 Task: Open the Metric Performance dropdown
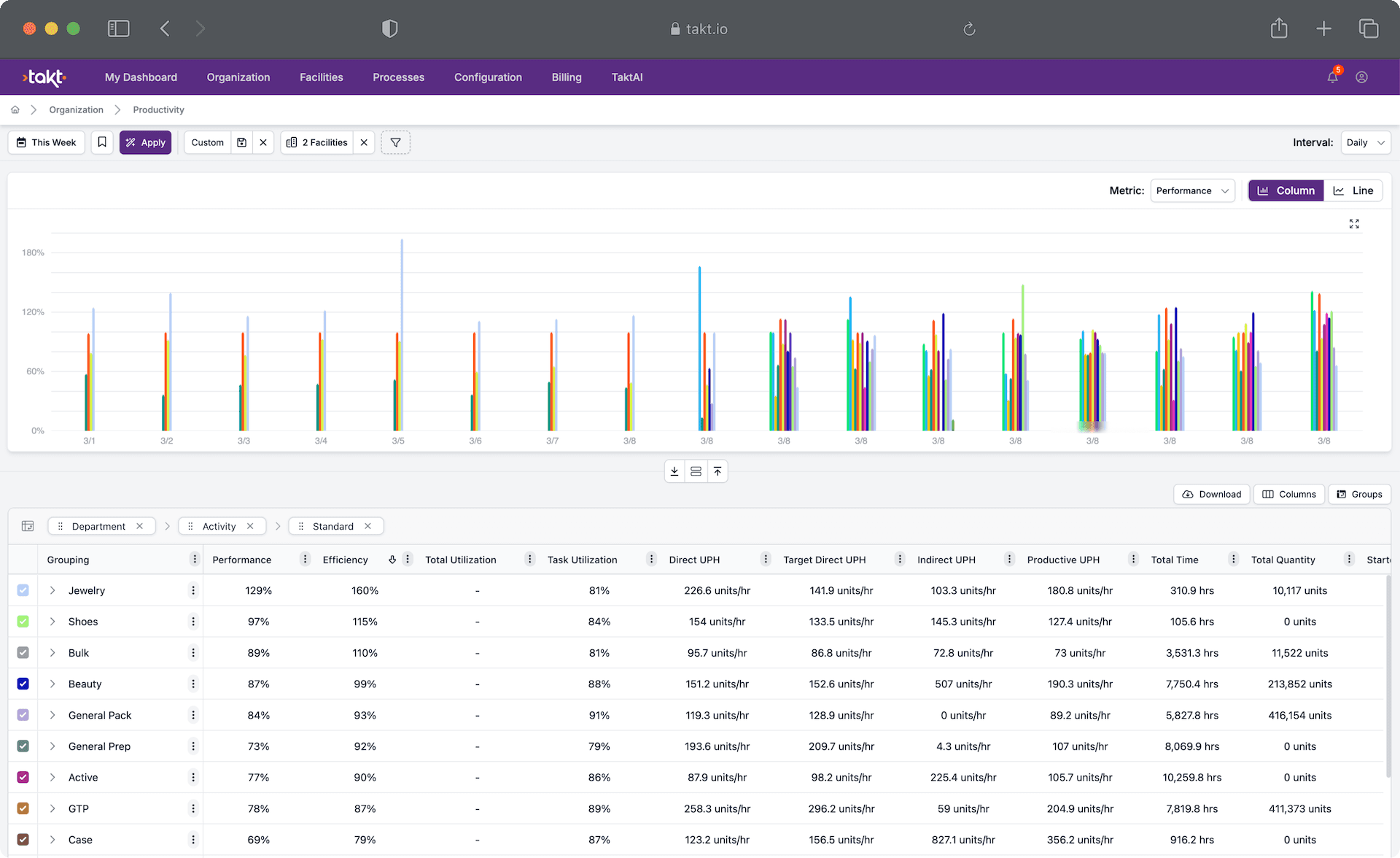(1192, 190)
